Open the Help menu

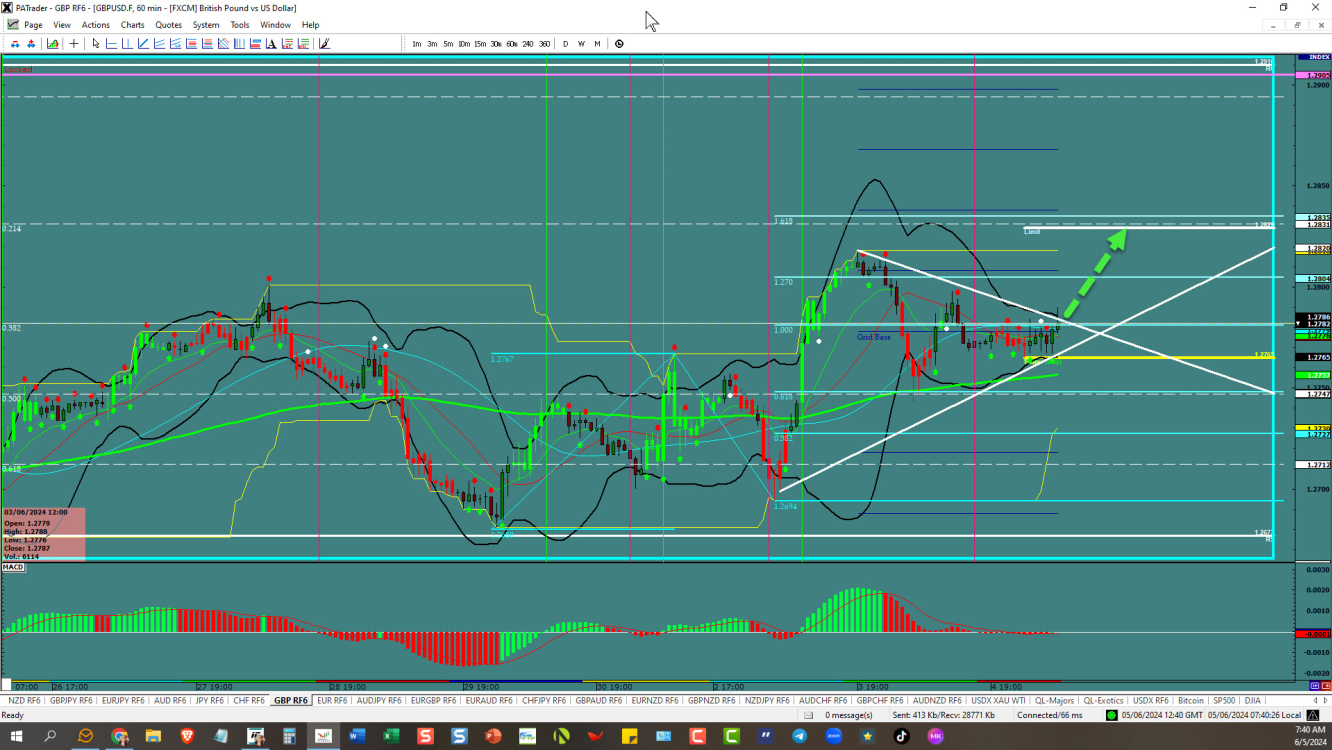(x=311, y=25)
